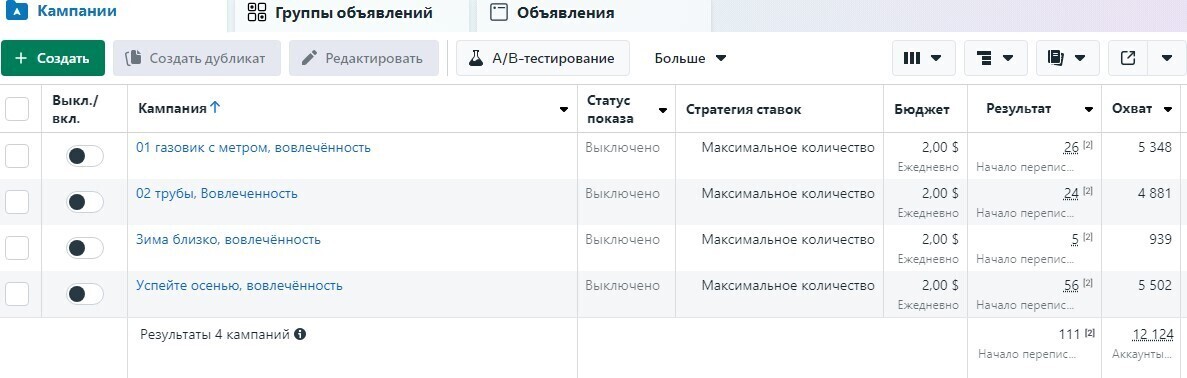This screenshot has width=1187, height=378.
Task: Switch to Группы объявлений tab
Action: coord(352,14)
